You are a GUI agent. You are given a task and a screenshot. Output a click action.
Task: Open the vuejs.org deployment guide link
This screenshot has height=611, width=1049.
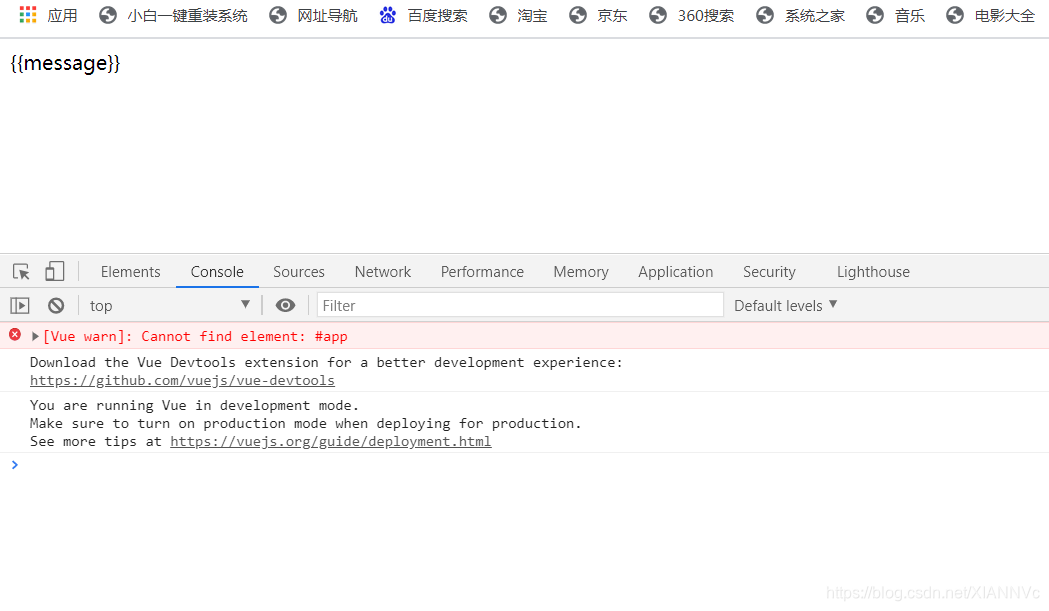tap(330, 441)
